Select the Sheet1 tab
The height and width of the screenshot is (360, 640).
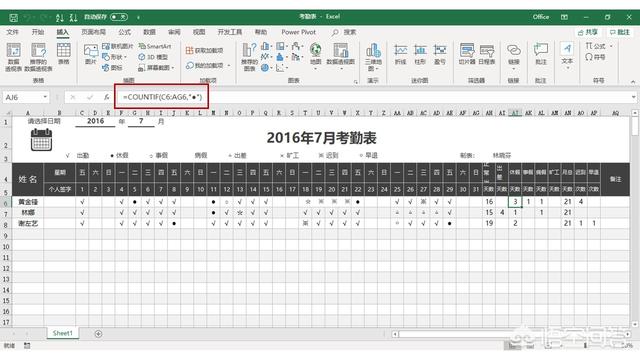coord(62,333)
